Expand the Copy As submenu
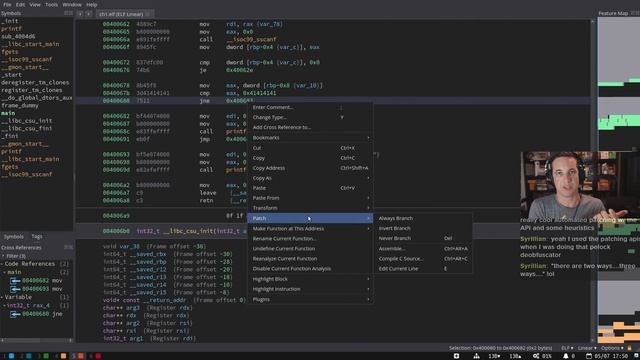The width and height of the screenshot is (640, 360). (310, 178)
